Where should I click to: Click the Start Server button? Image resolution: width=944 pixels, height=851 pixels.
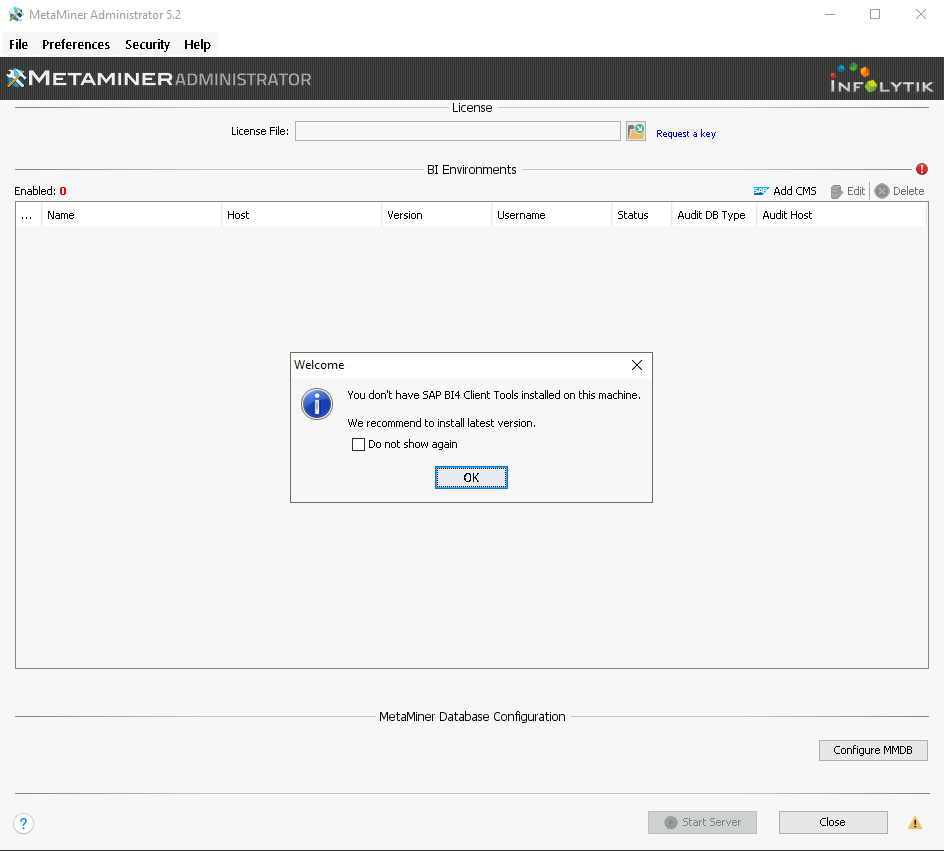tap(702, 822)
